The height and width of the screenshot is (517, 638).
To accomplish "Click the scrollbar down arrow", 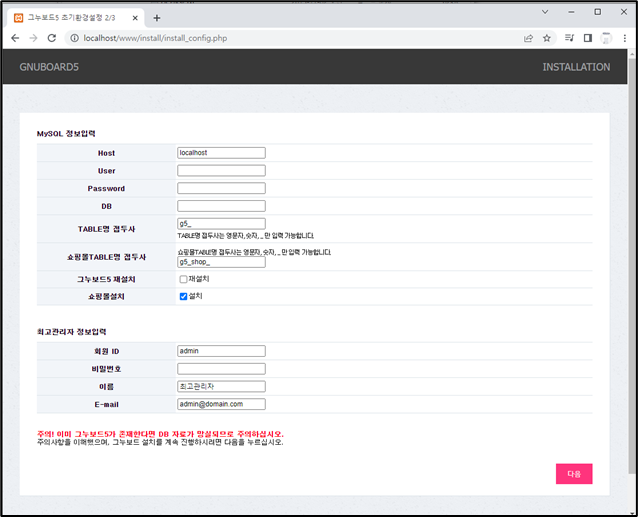I will (632, 512).
